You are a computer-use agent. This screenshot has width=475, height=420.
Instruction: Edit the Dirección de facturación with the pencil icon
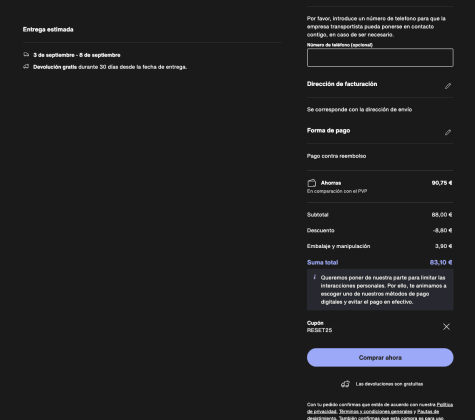click(x=448, y=86)
